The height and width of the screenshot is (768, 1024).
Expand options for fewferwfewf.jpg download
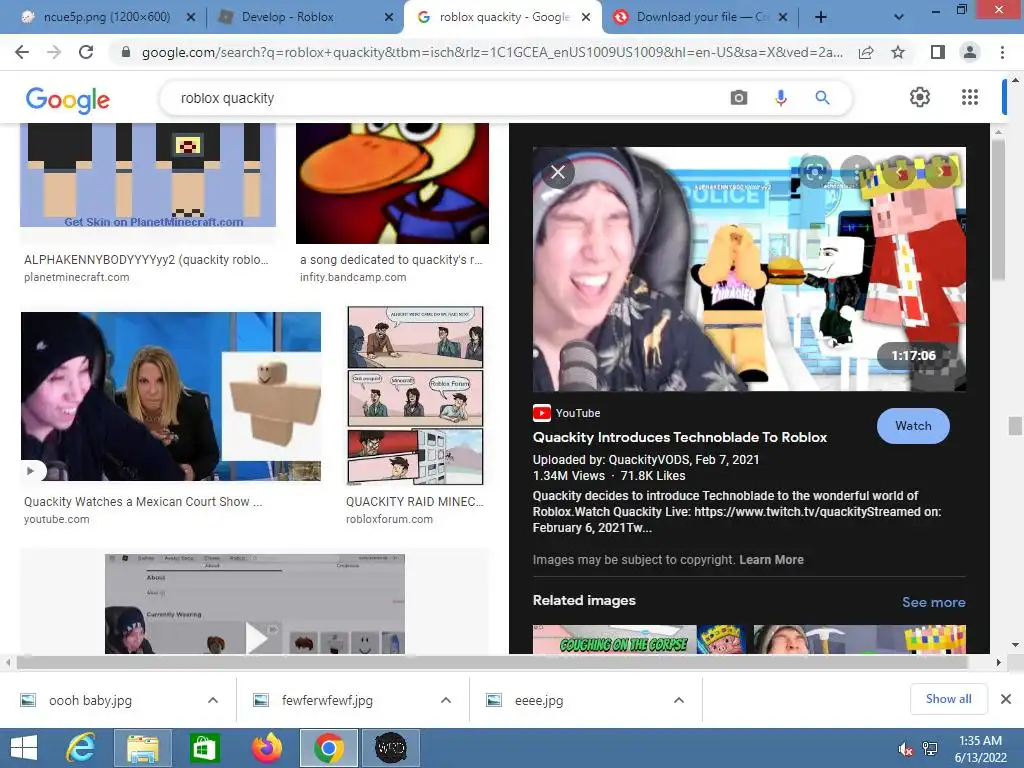[x=446, y=700]
